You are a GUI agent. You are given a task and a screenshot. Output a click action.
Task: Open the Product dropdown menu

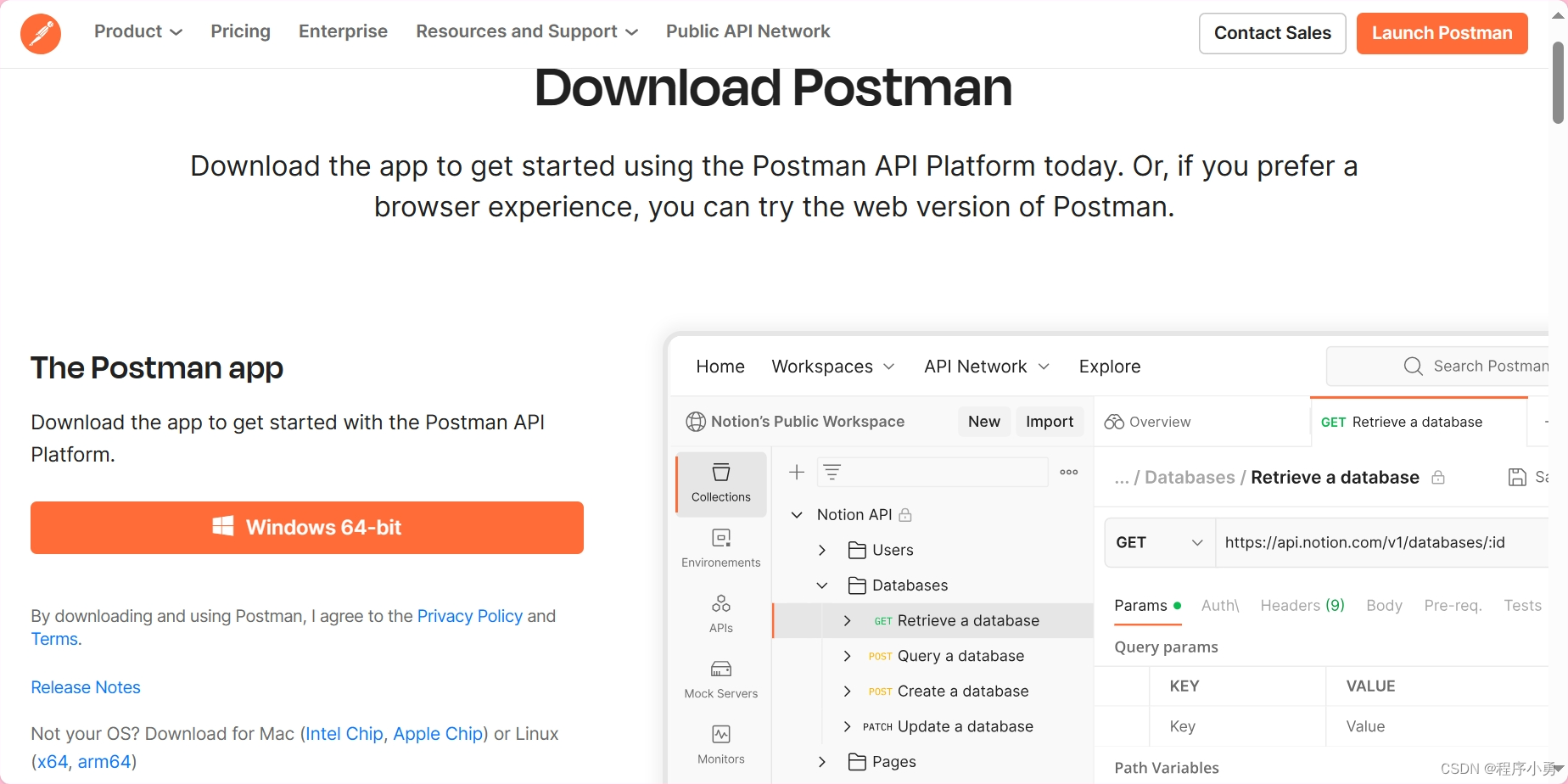click(x=138, y=31)
